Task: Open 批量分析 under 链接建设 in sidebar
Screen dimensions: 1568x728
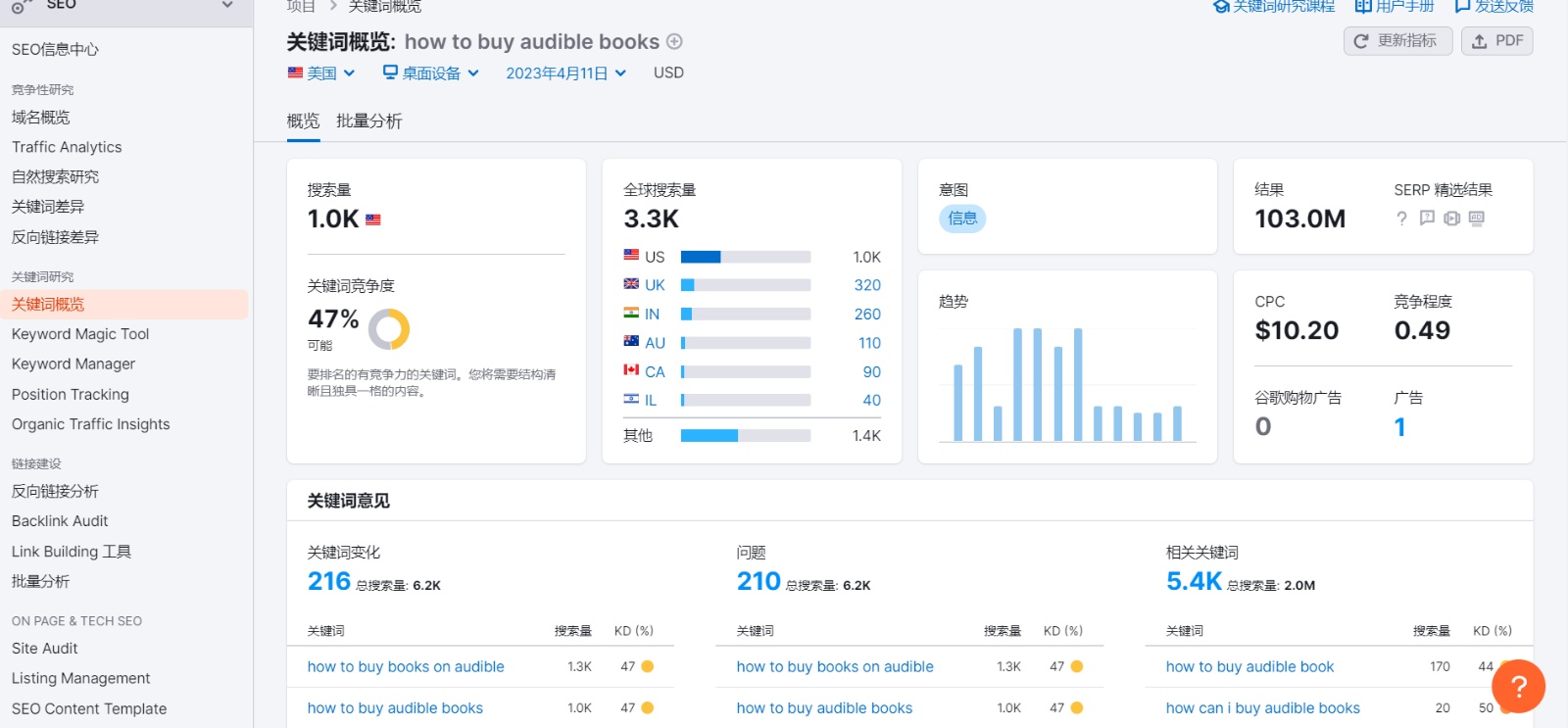Action: click(41, 581)
